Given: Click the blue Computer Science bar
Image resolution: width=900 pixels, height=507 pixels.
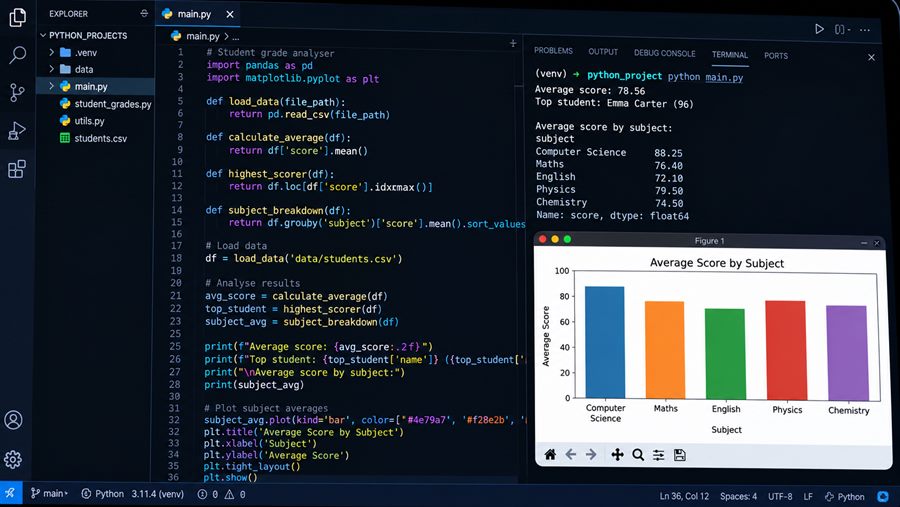Looking at the screenshot, I should tap(604, 342).
